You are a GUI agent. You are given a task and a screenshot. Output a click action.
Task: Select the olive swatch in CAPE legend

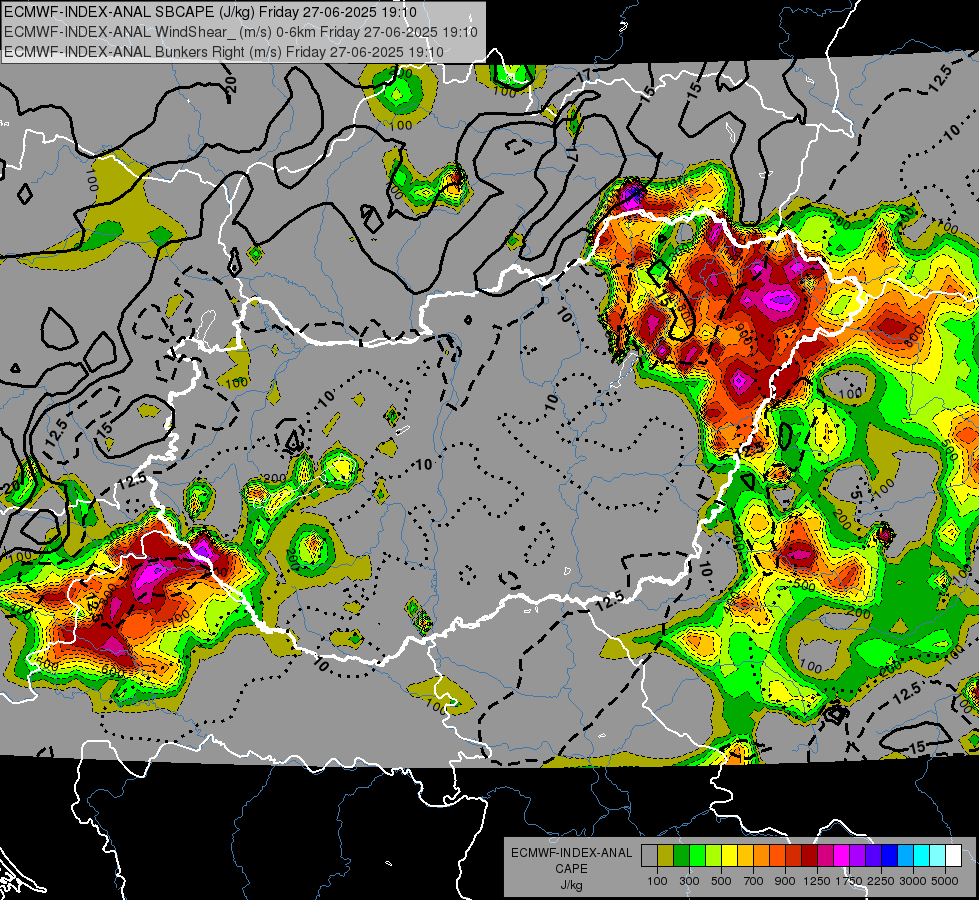click(x=665, y=856)
